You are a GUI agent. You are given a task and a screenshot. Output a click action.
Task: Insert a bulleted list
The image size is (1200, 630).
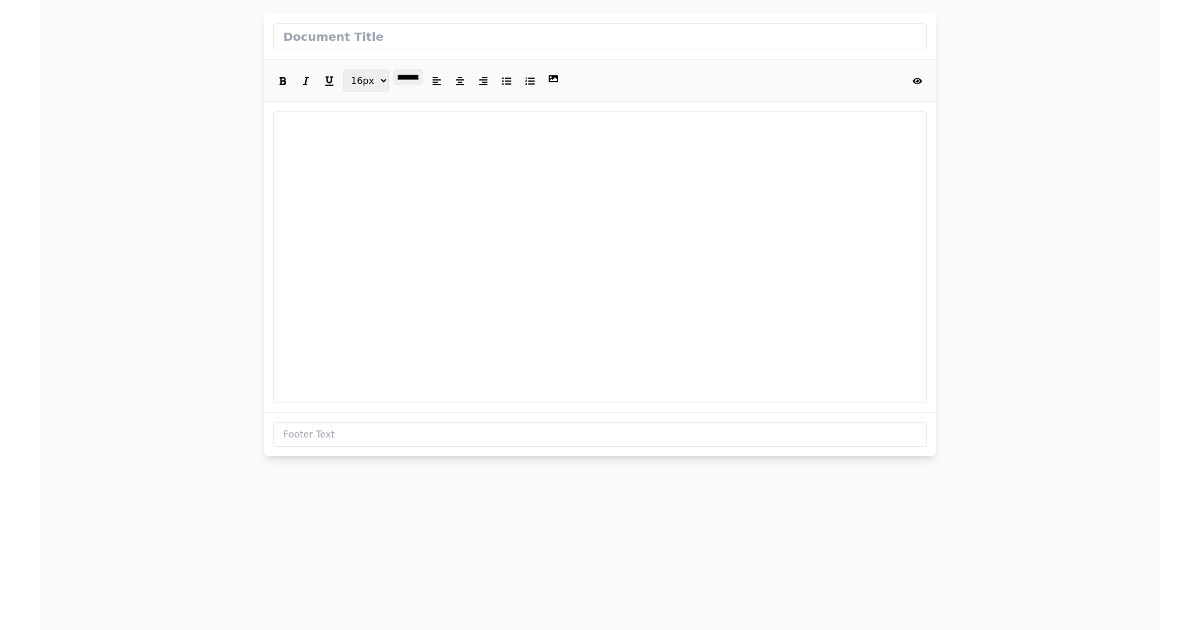click(x=507, y=81)
